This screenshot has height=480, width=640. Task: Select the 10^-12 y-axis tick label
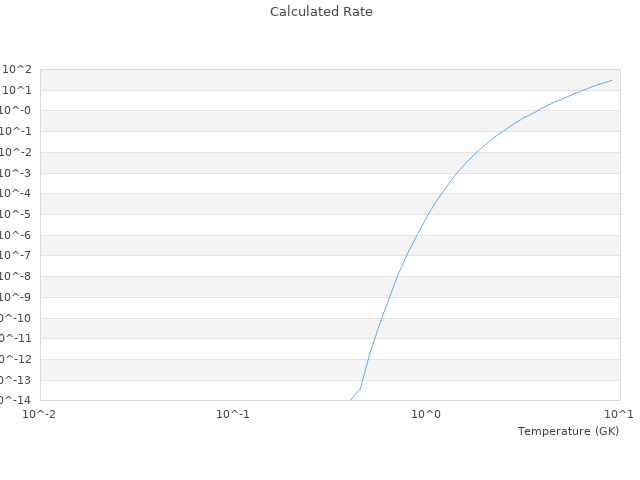click(x=16, y=359)
